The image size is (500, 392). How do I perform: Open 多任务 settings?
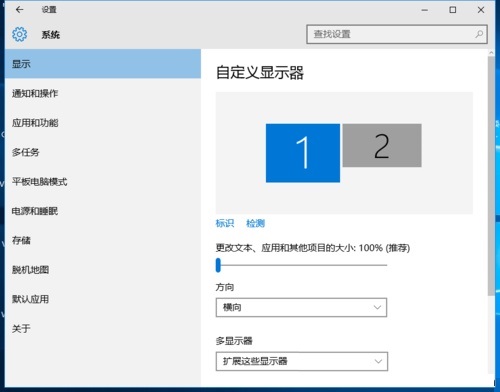coord(103,152)
